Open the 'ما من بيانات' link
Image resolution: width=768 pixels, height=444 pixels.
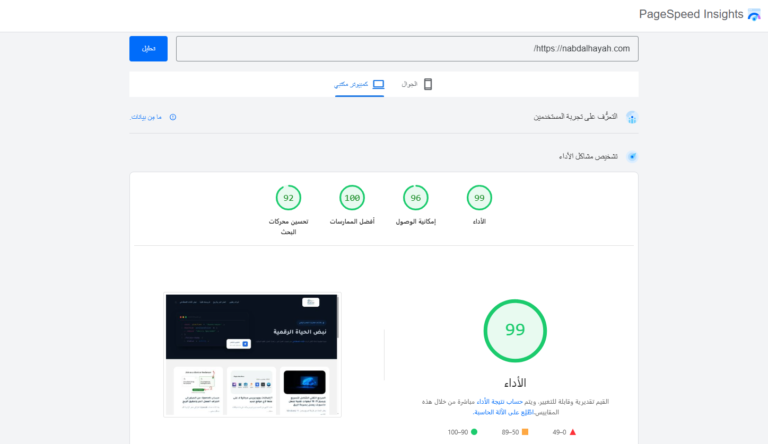(145, 117)
